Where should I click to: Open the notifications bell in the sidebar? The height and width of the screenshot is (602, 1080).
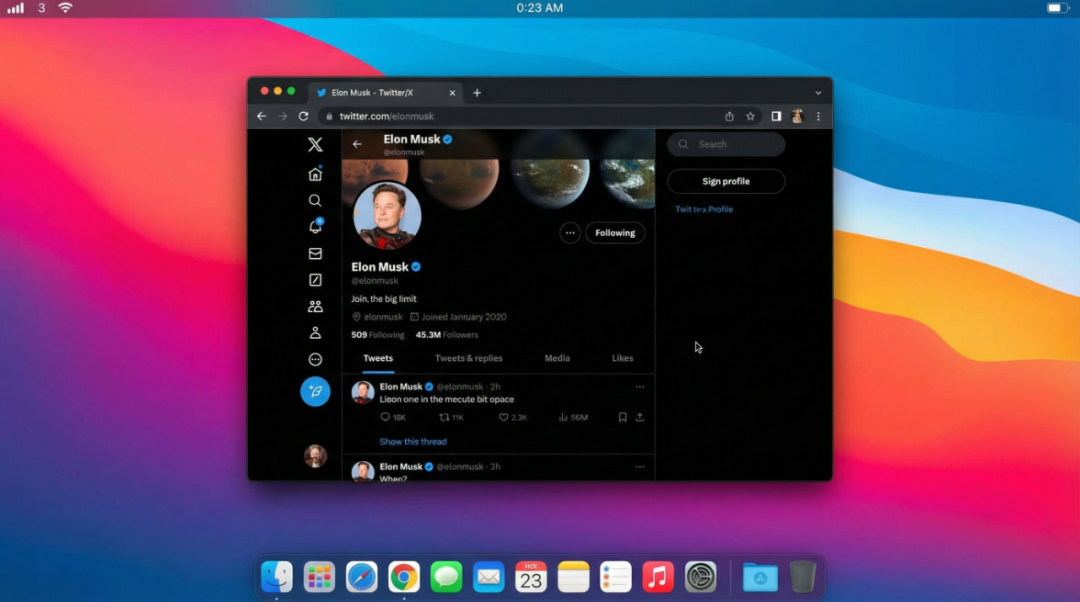pyautogui.click(x=315, y=227)
